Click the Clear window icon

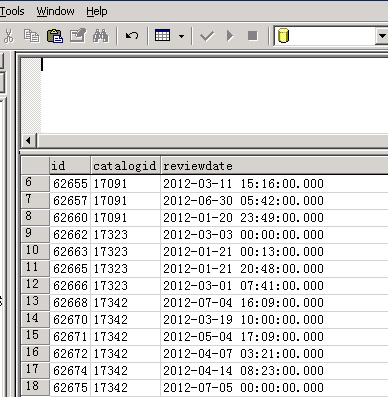pos(78,36)
